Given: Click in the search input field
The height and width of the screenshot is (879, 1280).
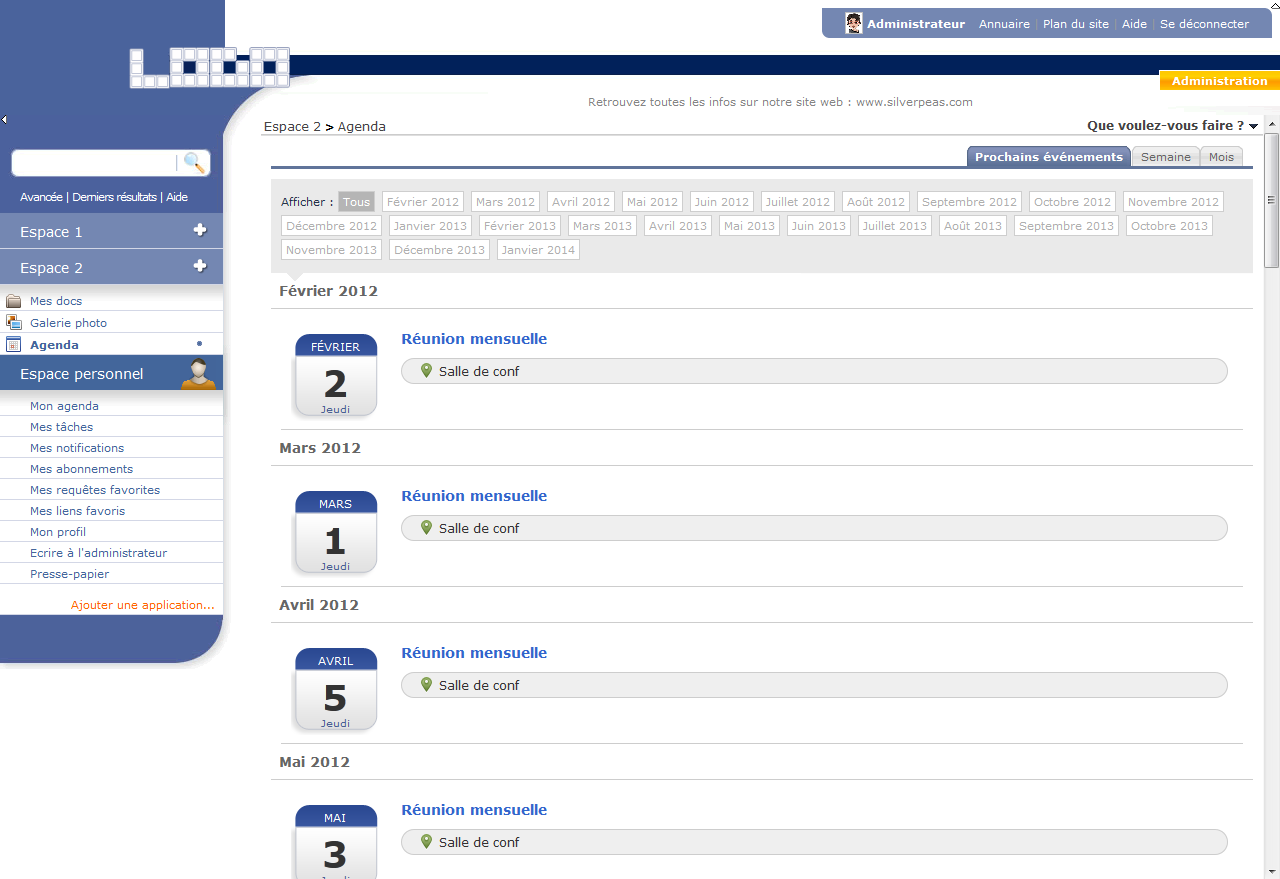Looking at the screenshot, I should pyautogui.click(x=95, y=163).
